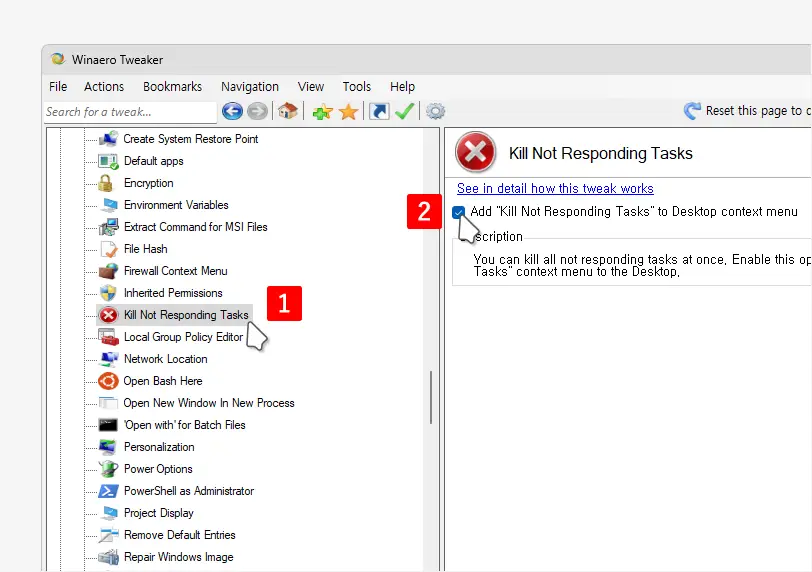Select Open Bash Here tree item
The width and height of the screenshot is (812, 572).
point(162,381)
